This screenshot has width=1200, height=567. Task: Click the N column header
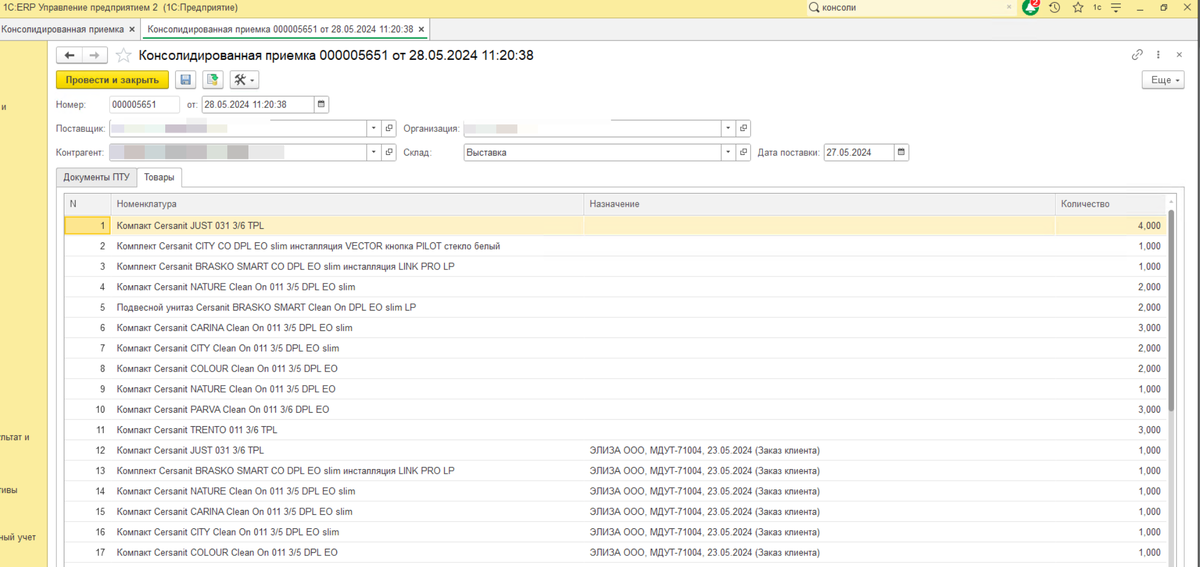click(88, 204)
